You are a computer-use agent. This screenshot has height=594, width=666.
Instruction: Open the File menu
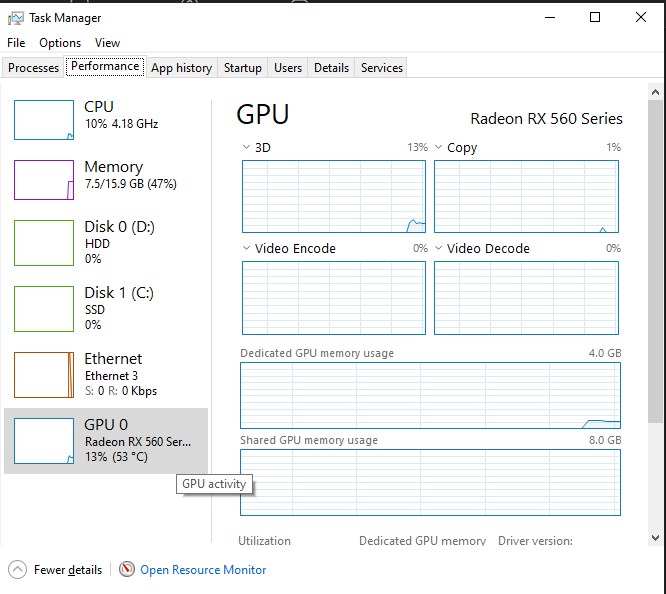click(16, 43)
